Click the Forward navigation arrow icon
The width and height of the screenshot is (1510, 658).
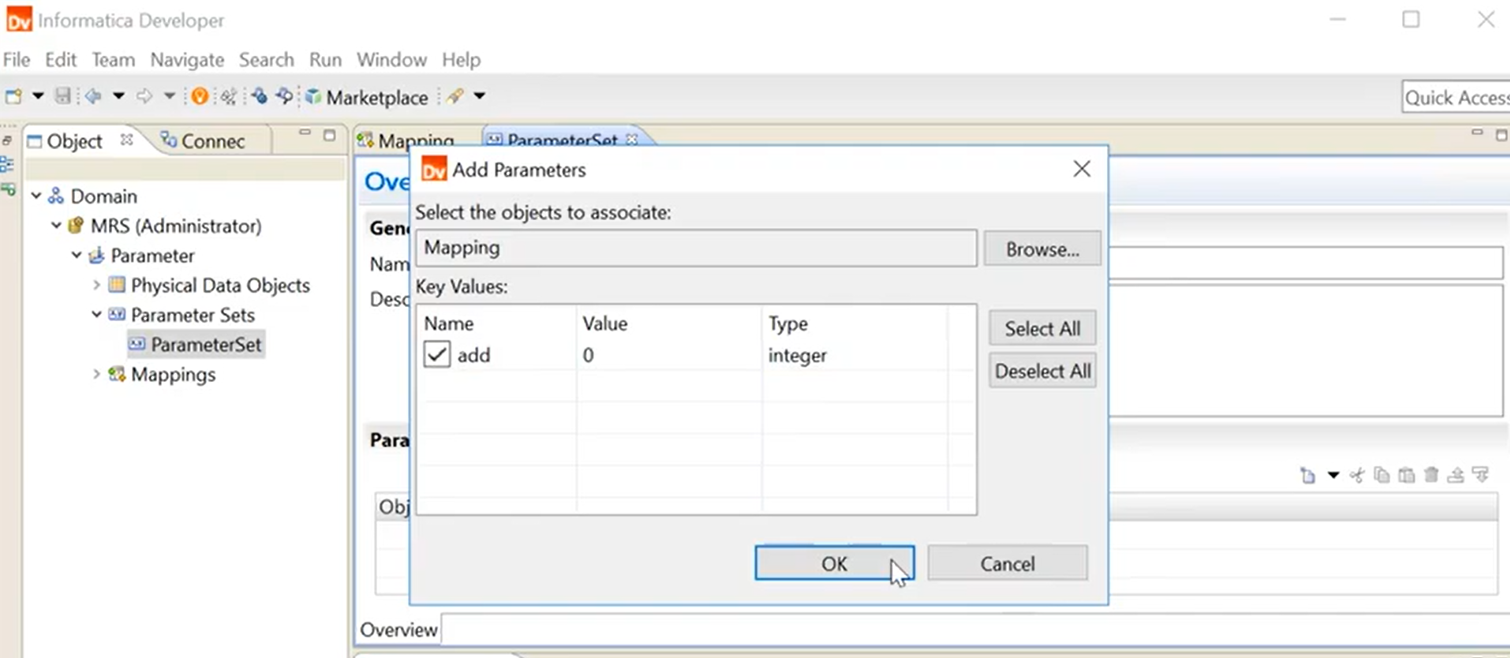tap(144, 96)
